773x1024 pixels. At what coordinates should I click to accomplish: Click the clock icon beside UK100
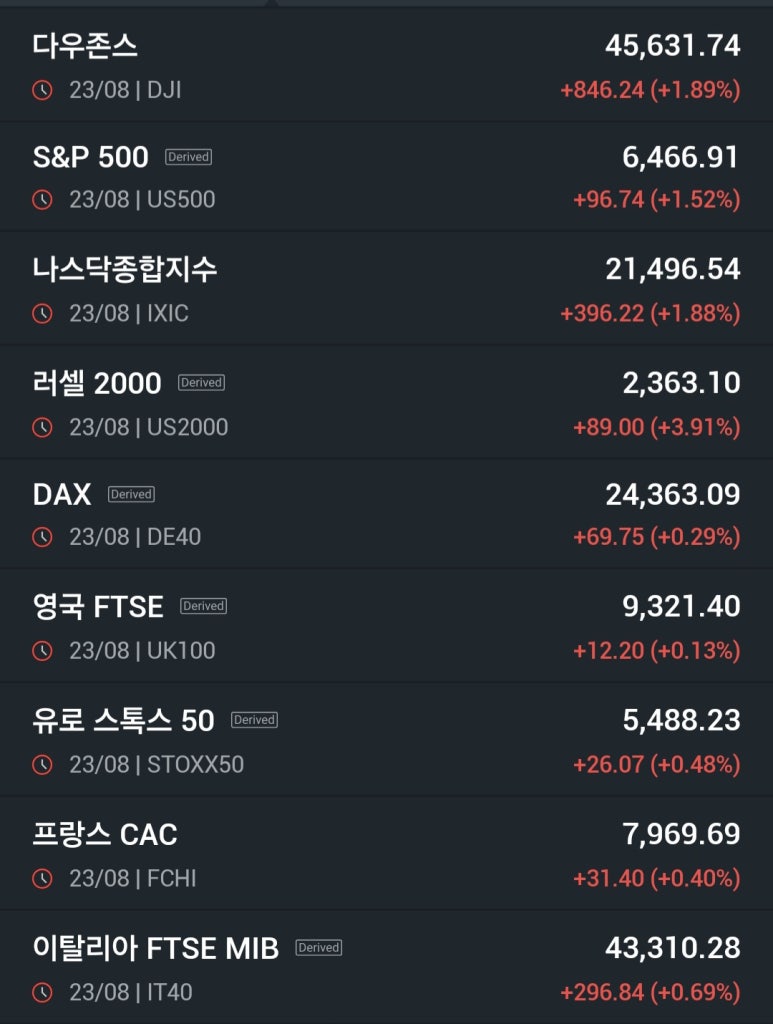(x=42, y=651)
